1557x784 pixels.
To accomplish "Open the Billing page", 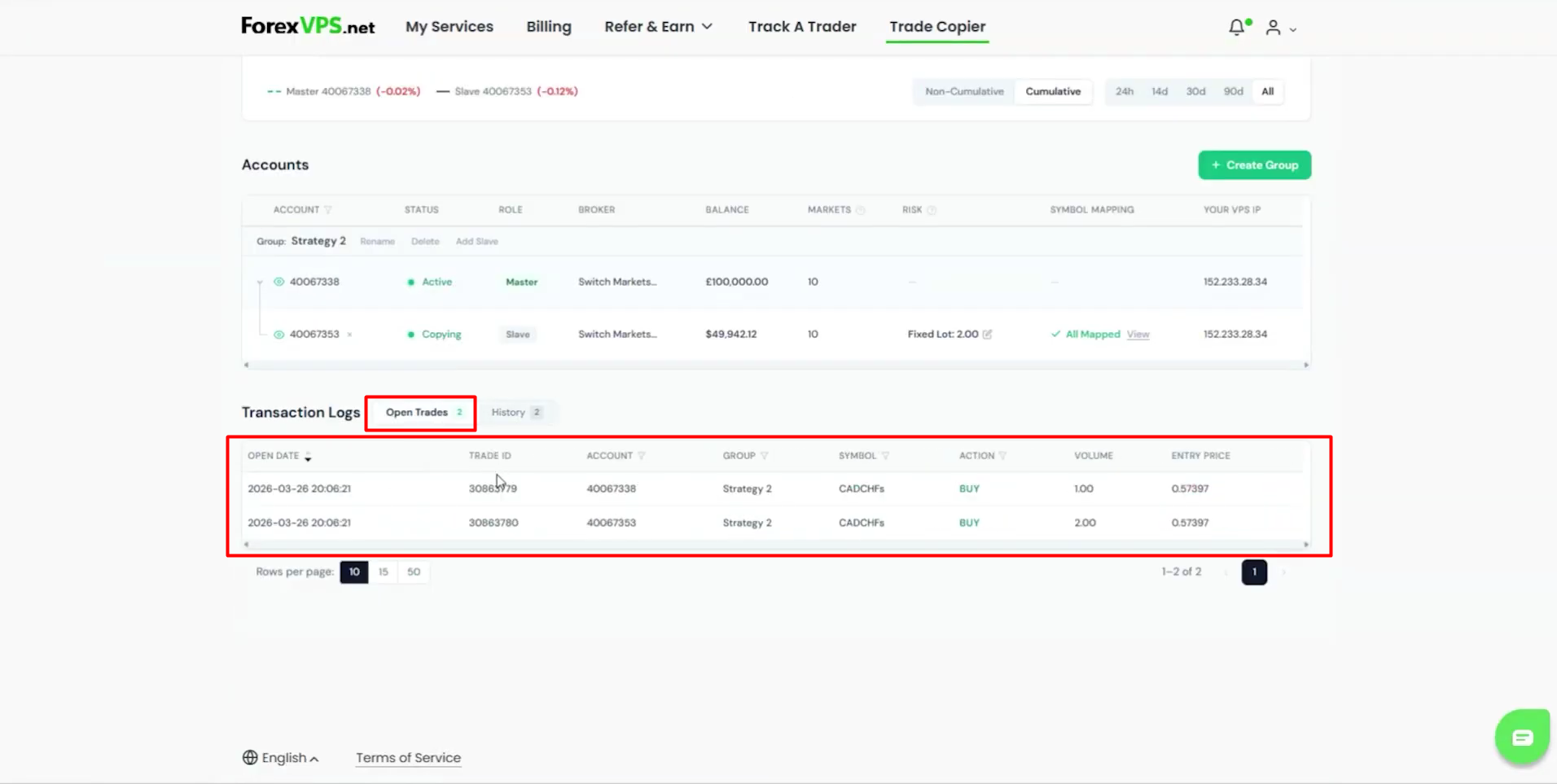I will click(x=549, y=27).
